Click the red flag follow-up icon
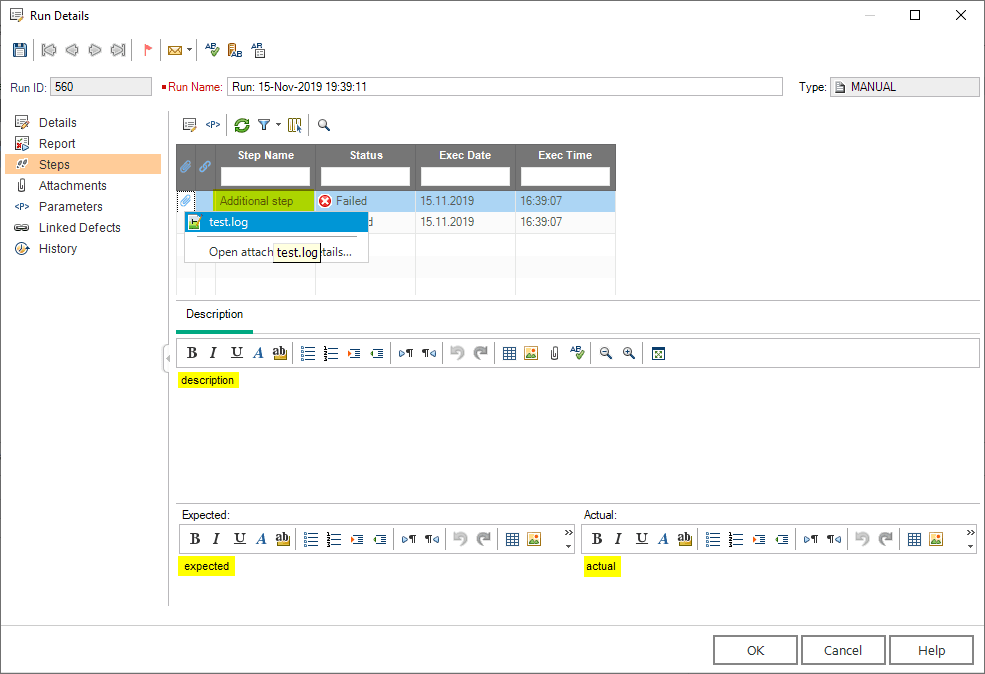Viewport: 985px width, 674px height. point(147,50)
